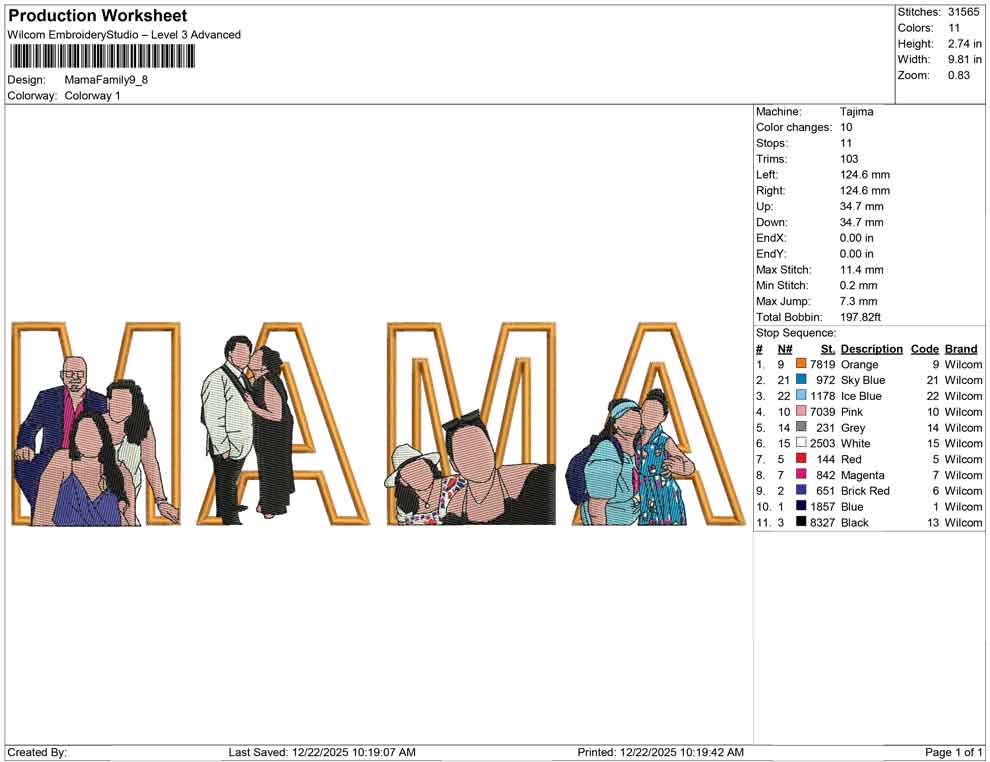Click the 'Description' column header
This screenshot has height=762, width=990.
point(872,348)
